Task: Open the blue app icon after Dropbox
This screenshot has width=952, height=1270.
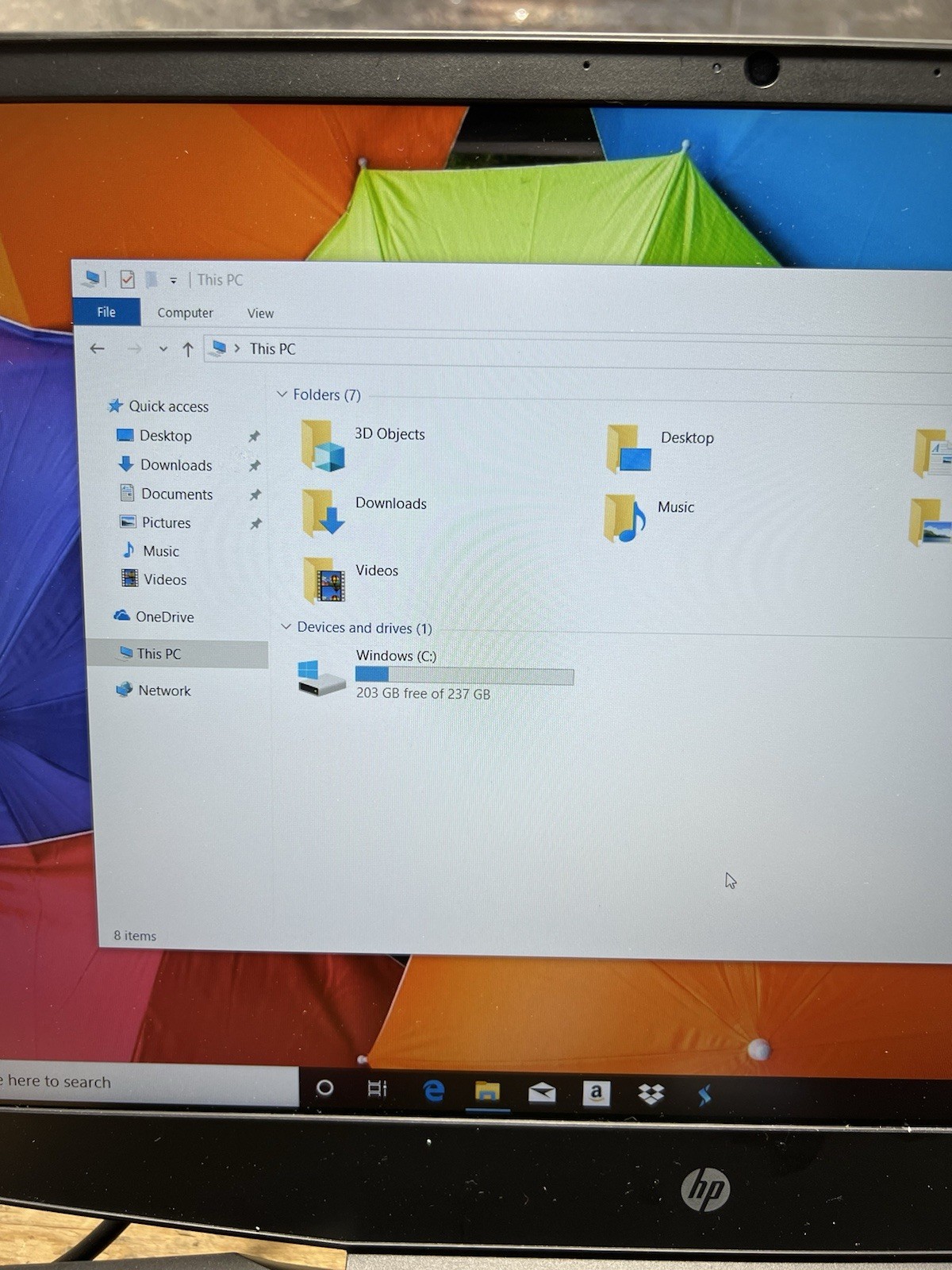Action: tap(704, 1096)
